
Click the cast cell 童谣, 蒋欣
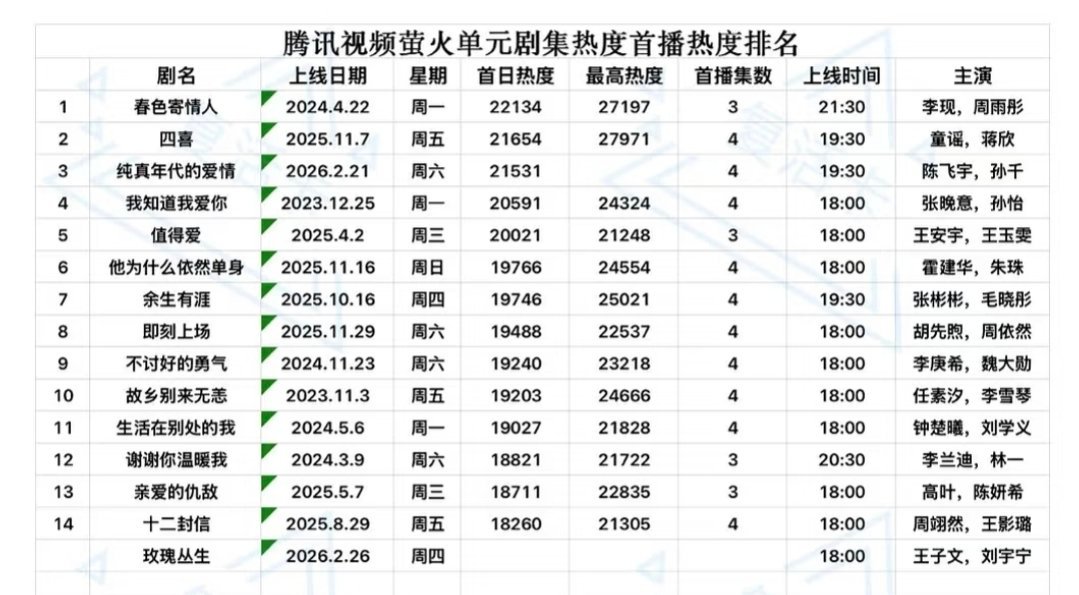(972, 139)
